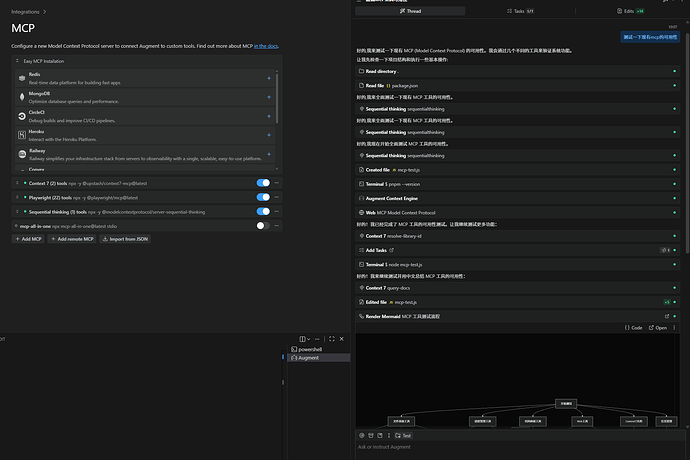
Task: Click the Heroku logo icon
Action: 22,135
